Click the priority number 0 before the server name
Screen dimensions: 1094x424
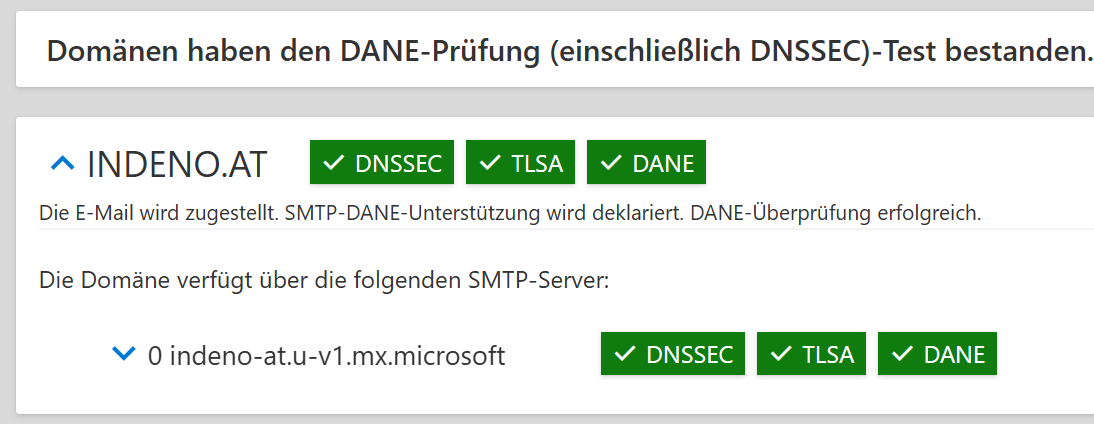pyautogui.click(x=156, y=356)
